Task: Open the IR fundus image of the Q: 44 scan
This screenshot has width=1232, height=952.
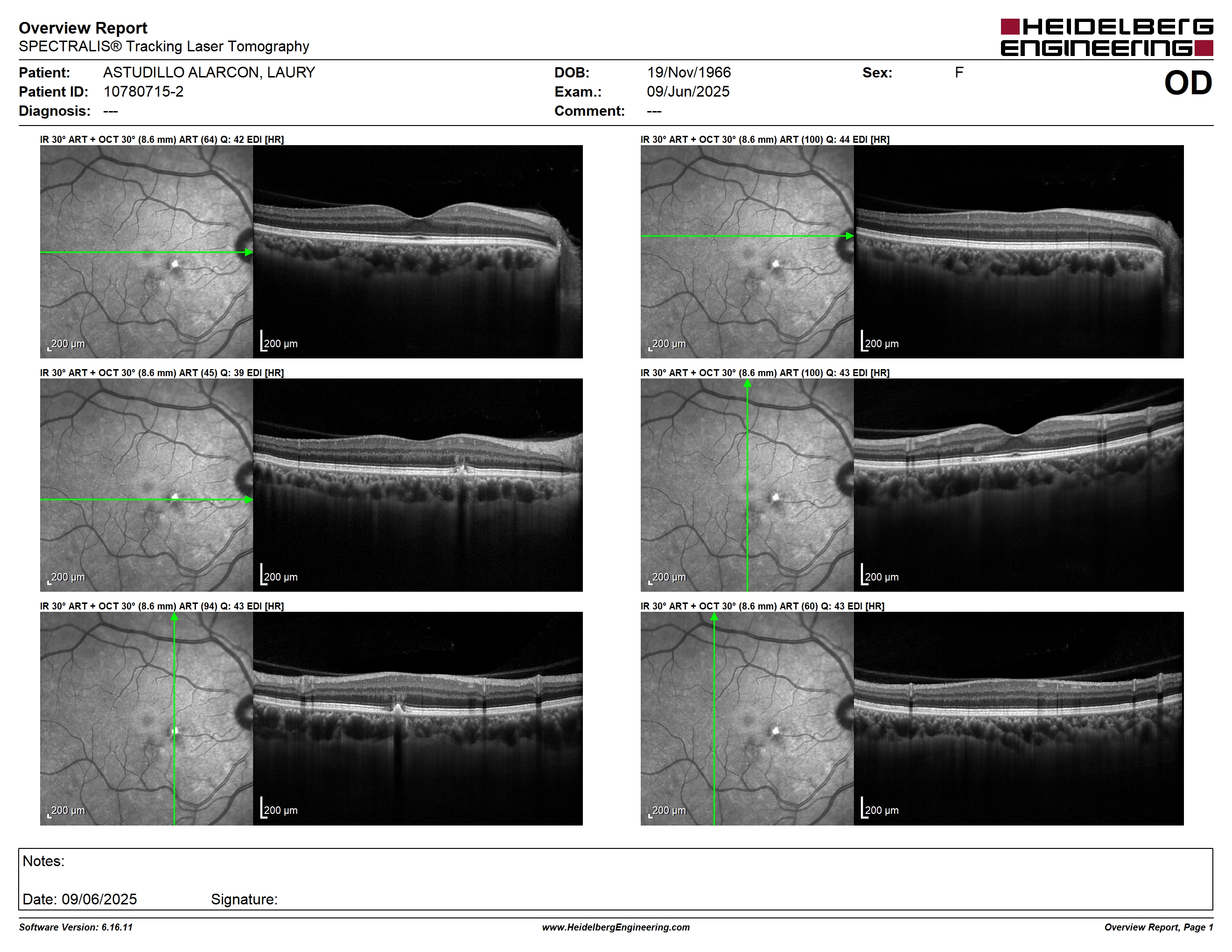Action: pos(748,252)
